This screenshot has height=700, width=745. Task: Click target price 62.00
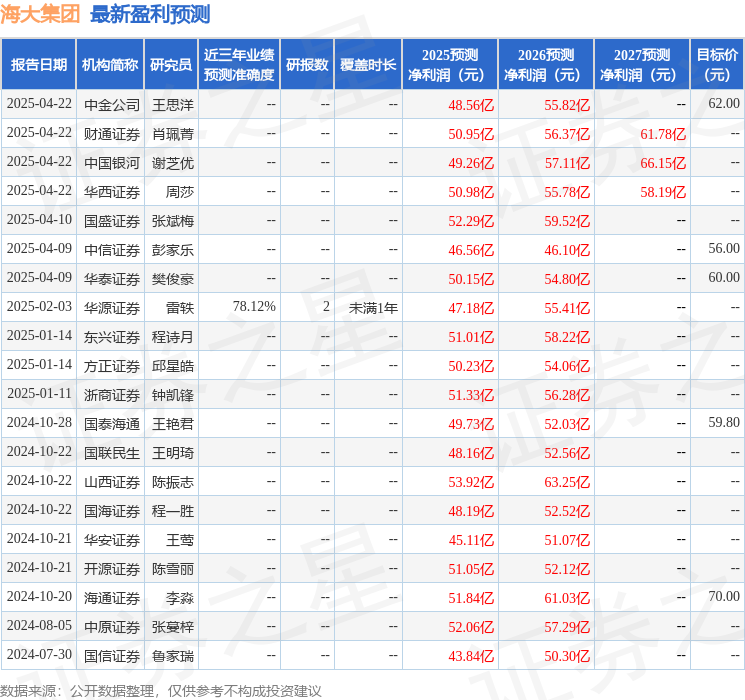click(x=724, y=104)
